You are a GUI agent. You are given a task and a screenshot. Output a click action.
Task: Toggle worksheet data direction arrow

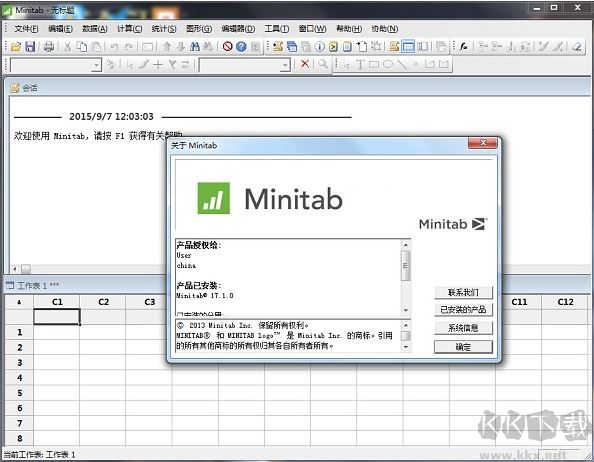pyautogui.click(x=19, y=302)
